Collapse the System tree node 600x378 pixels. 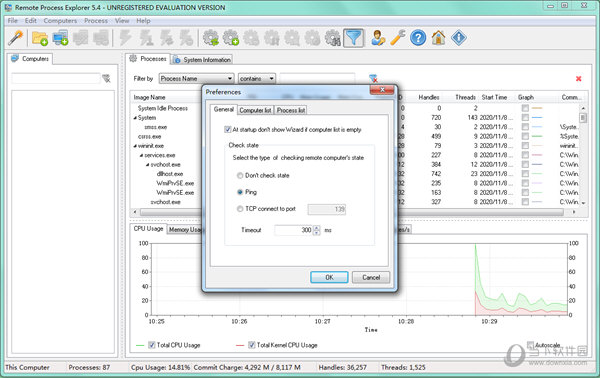pos(135,118)
